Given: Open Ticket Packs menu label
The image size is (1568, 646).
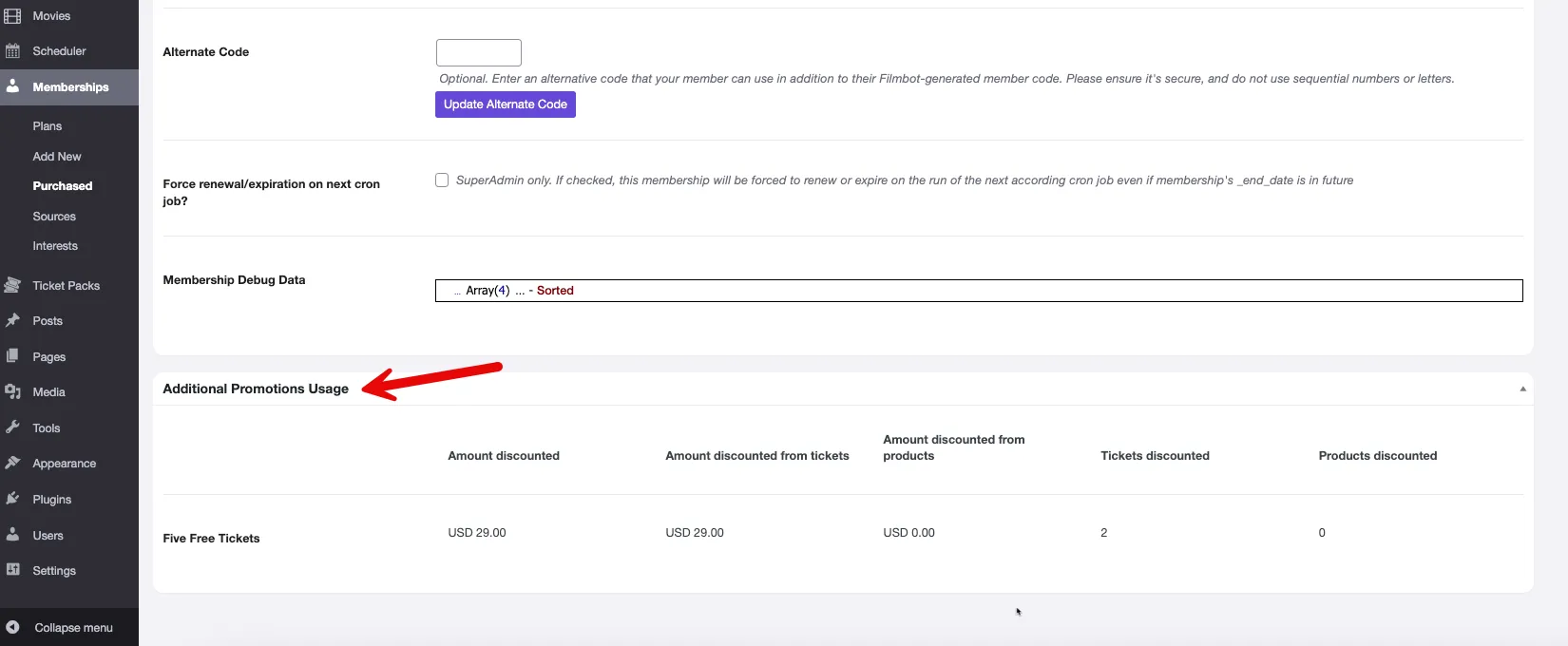Looking at the screenshot, I should click(66, 286).
